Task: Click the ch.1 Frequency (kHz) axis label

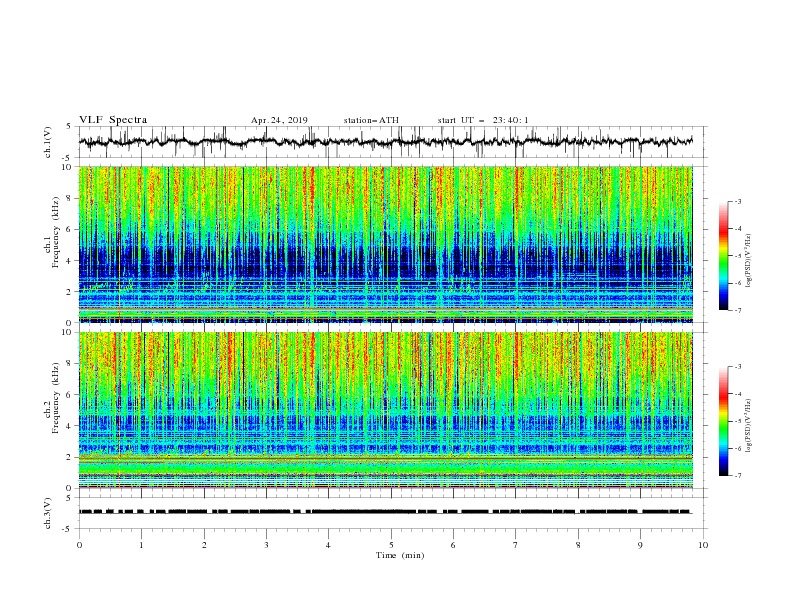Action: 52,232
